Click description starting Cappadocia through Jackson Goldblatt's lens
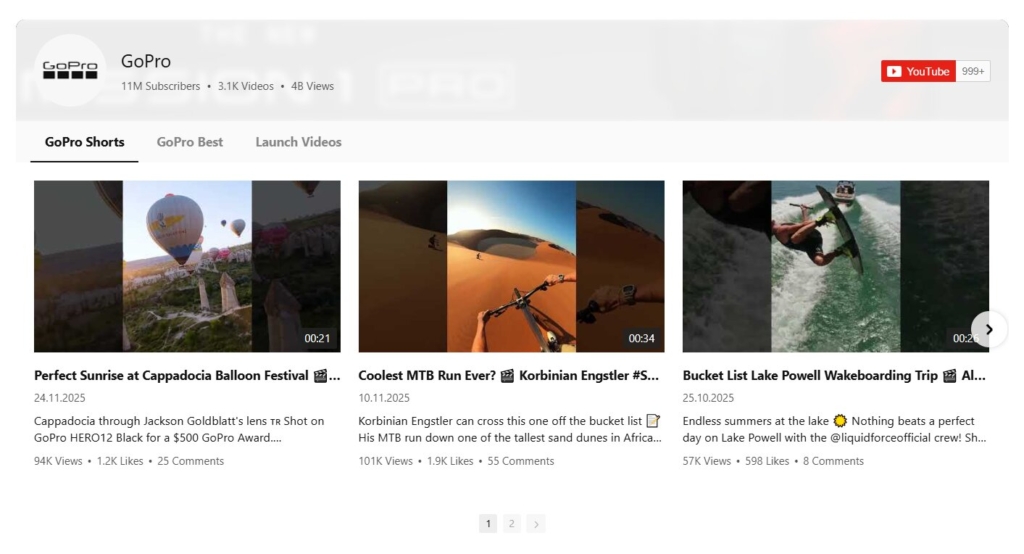 click(179, 429)
